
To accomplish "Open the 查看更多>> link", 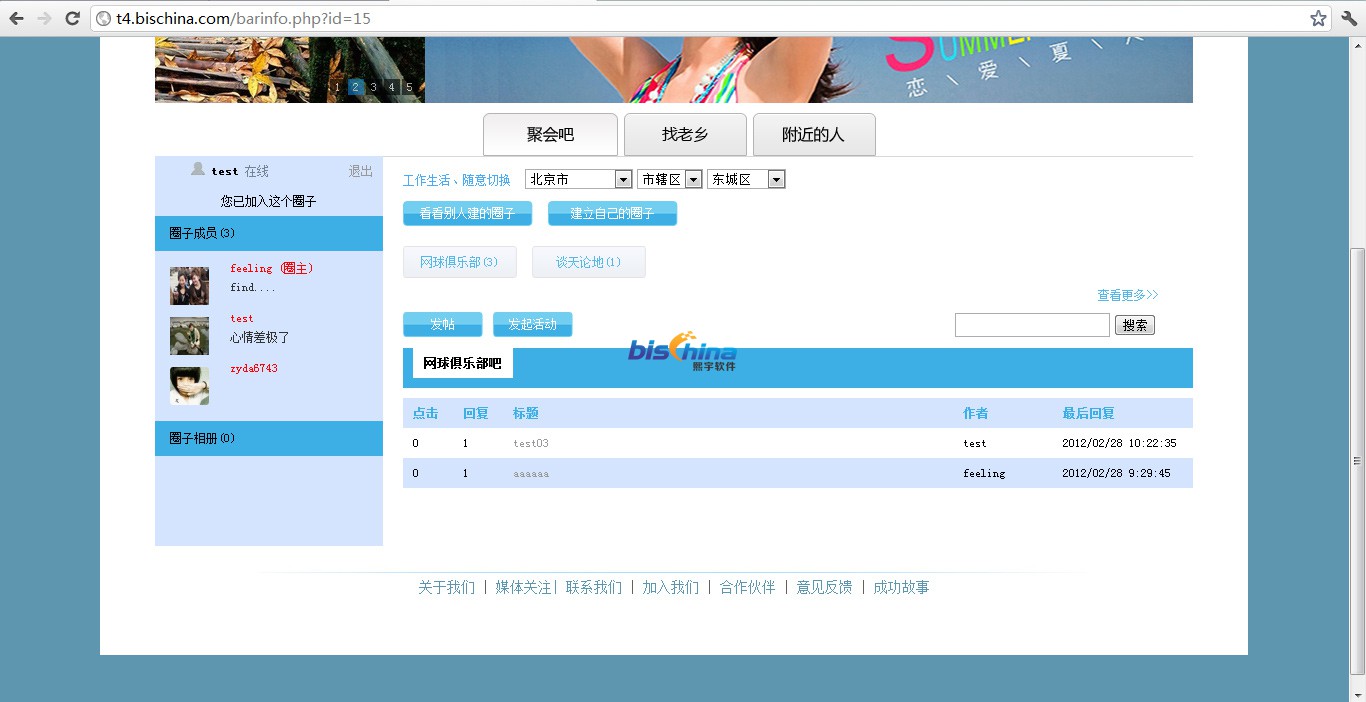I will click(1128, 295).
